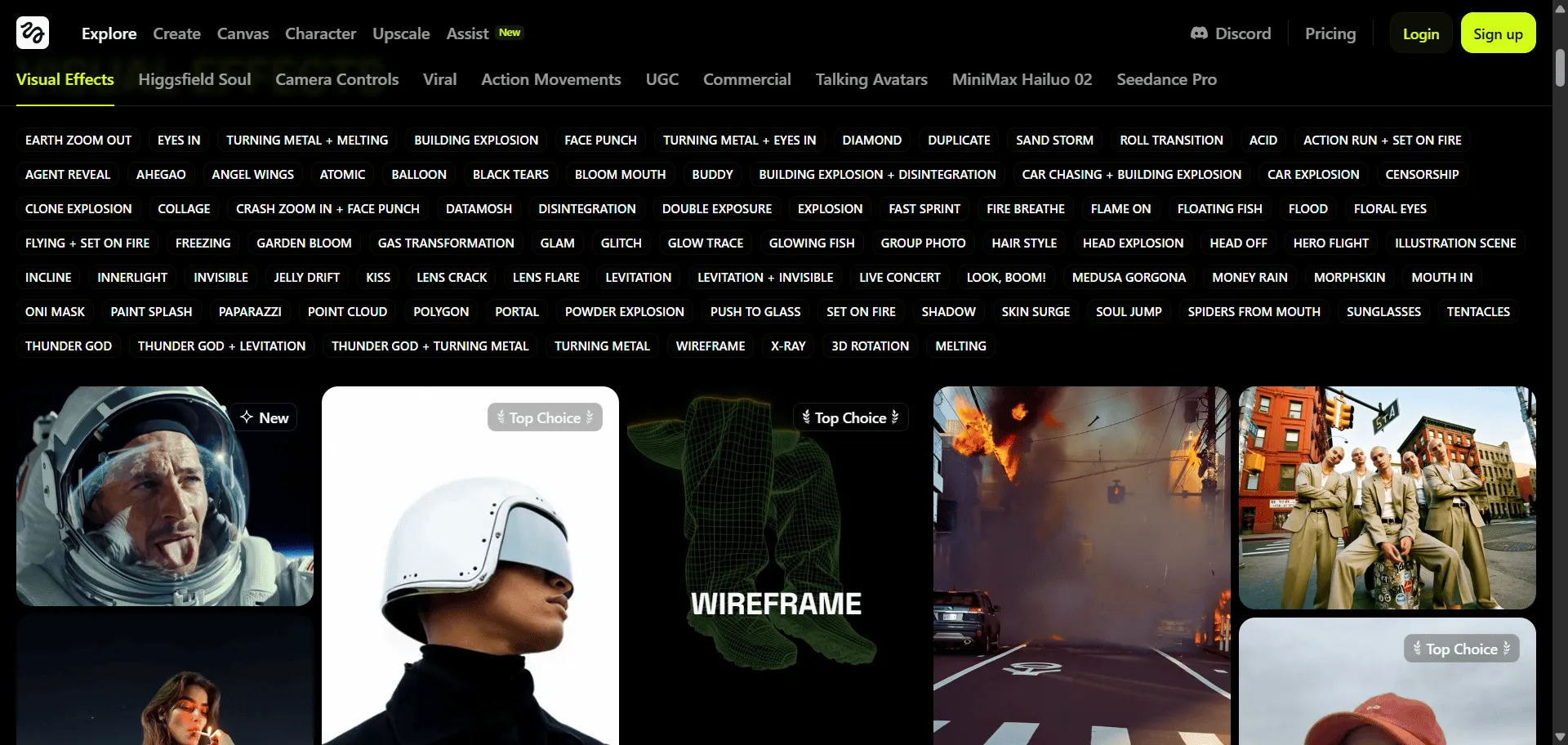Open the Upscale section
This screenshot has width=1568, height=745.
[x=401, y=33]
